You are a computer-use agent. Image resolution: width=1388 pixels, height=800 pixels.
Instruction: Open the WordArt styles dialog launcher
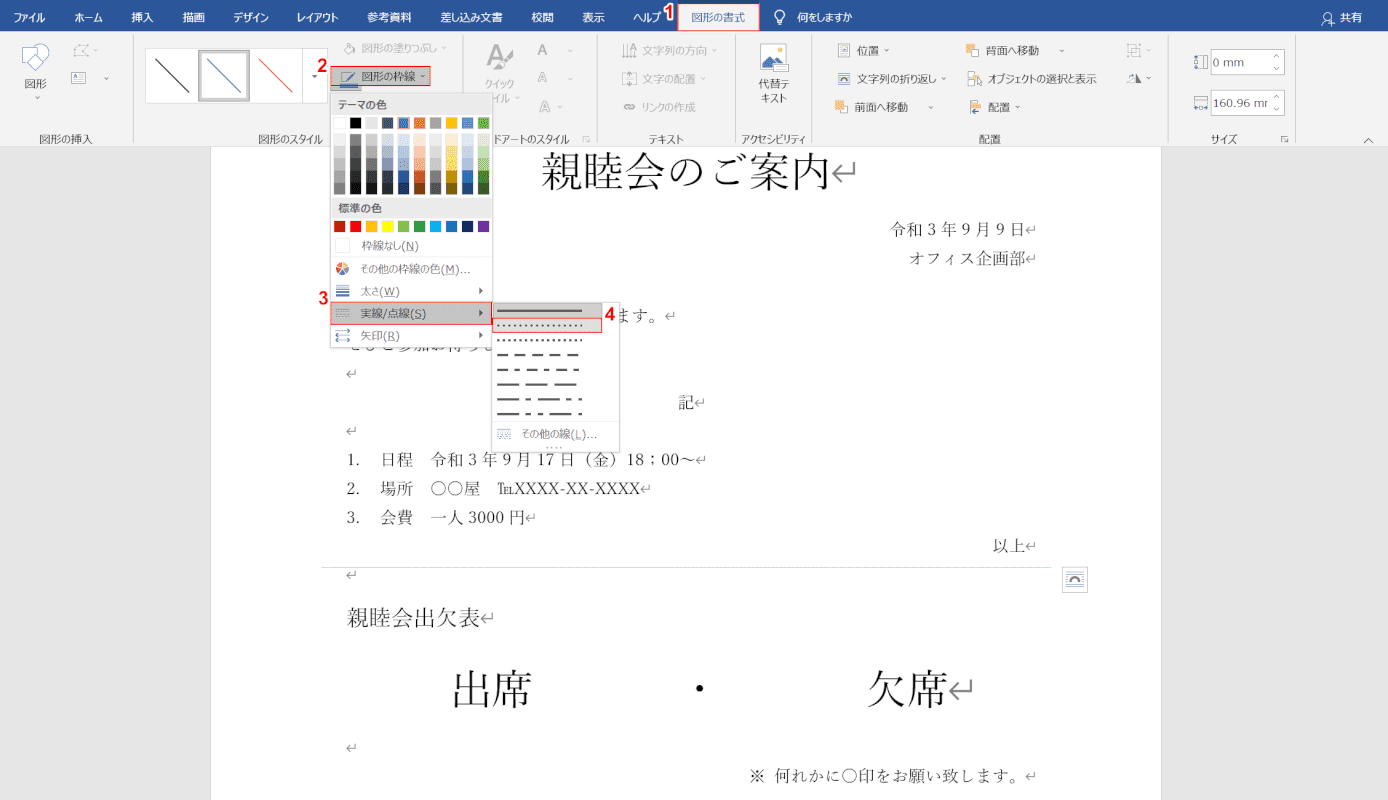(x=586, y=140)
